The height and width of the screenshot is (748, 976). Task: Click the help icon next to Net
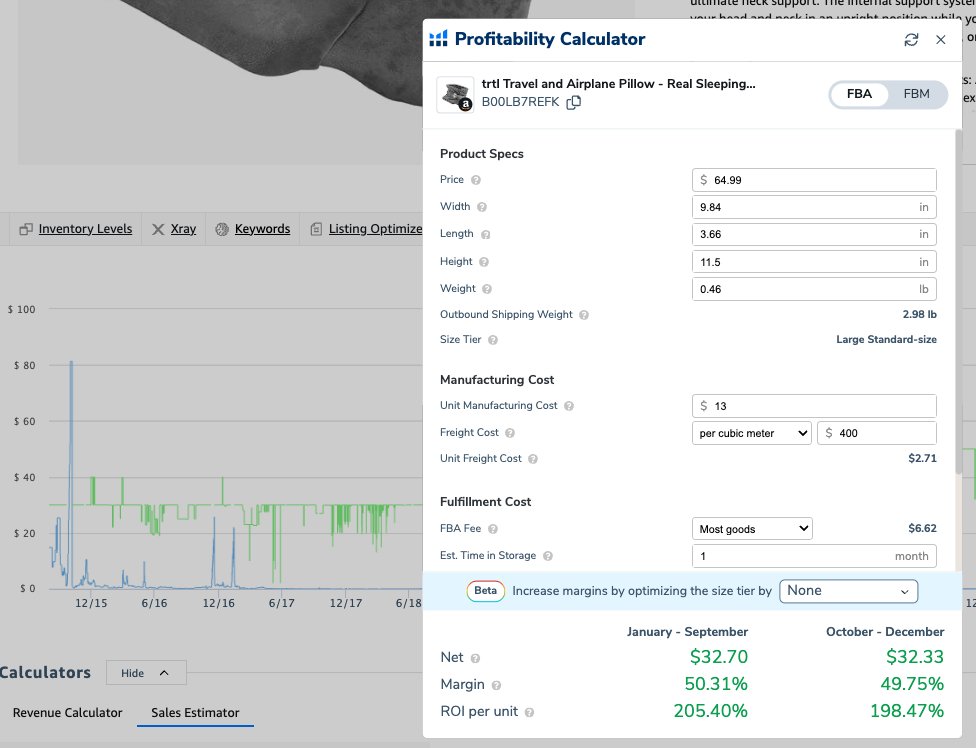click(x=475, y=658)
